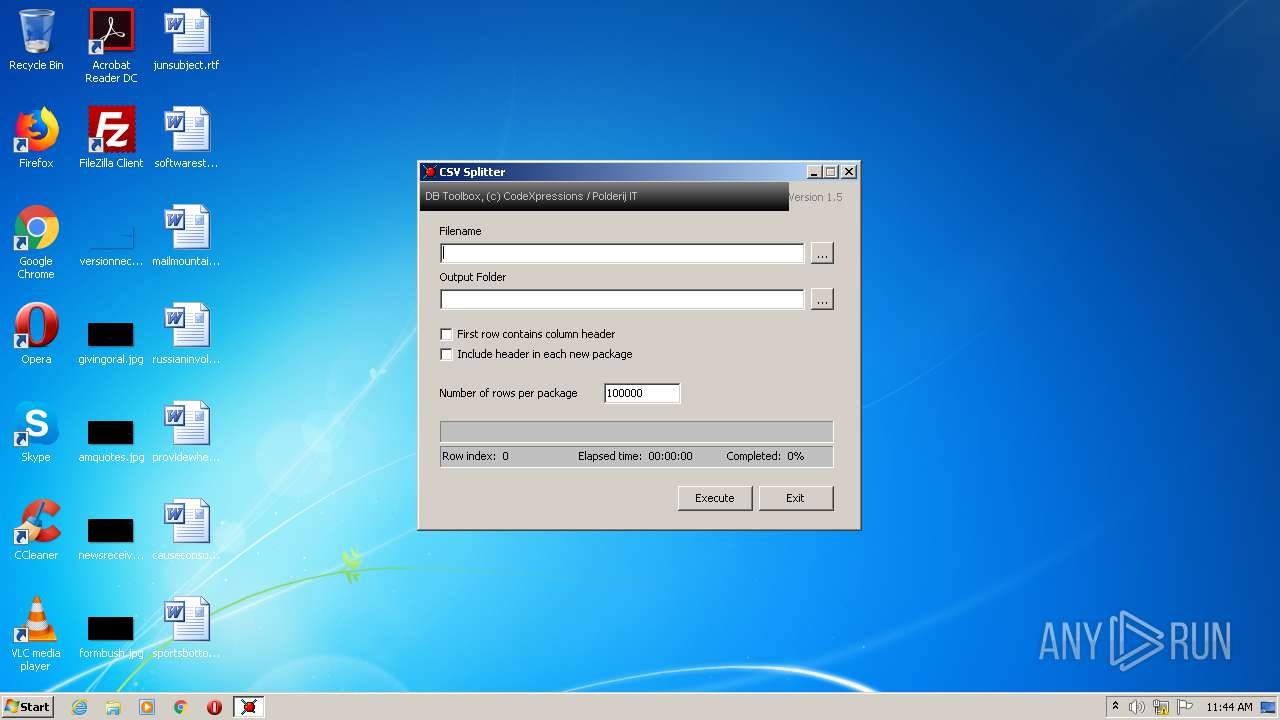Viewport: 1280px width, 720px height.
Task: Click the volume speaker tray icon
Action: tap(1137, 707)
